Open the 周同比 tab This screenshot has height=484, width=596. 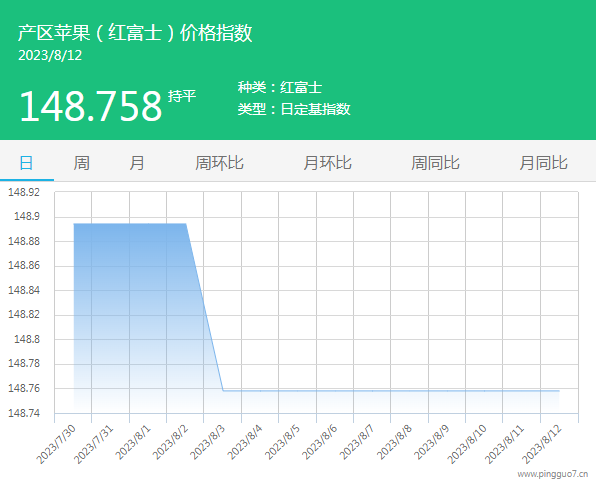click(435, 163)
